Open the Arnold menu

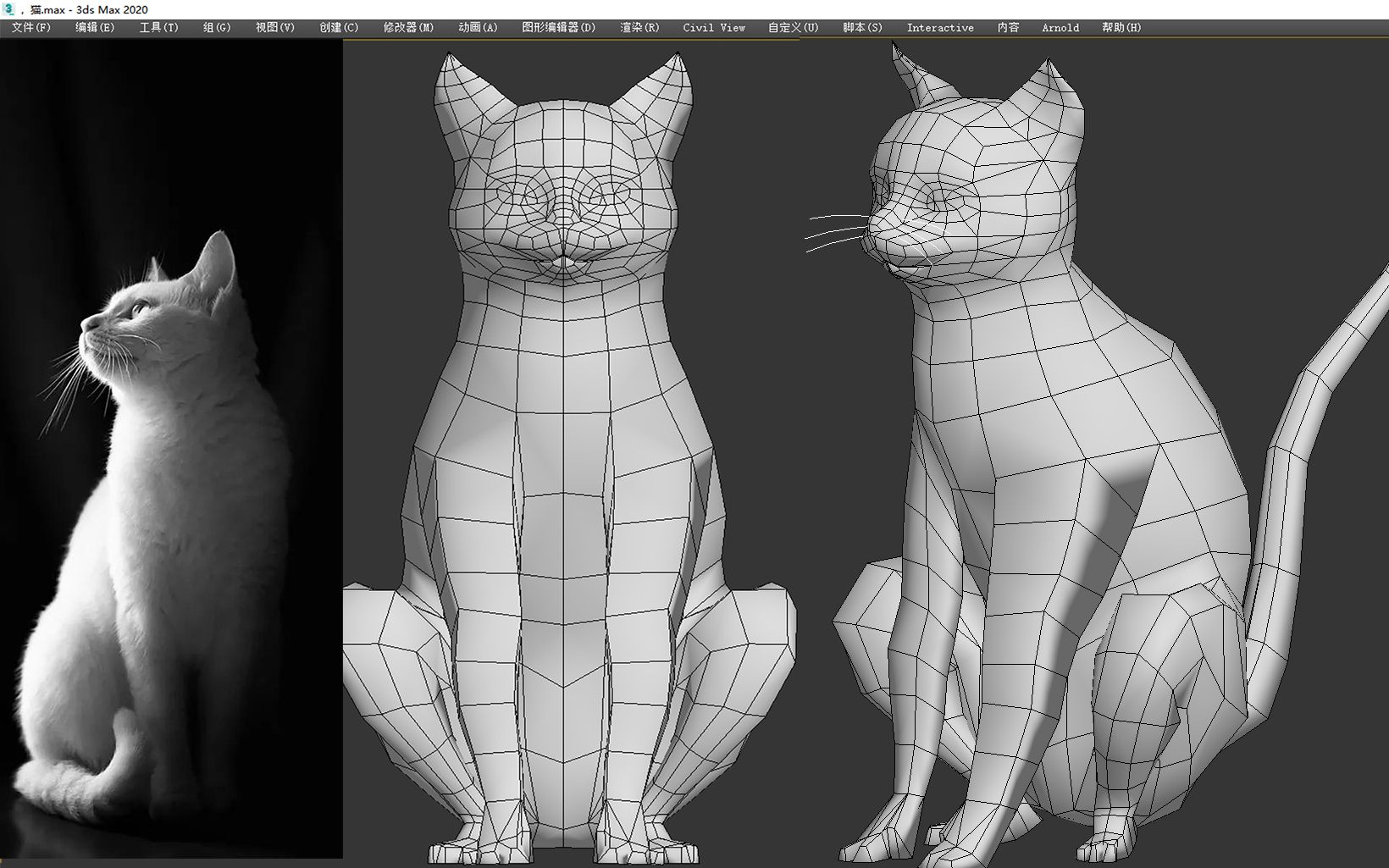(1060, 27)
